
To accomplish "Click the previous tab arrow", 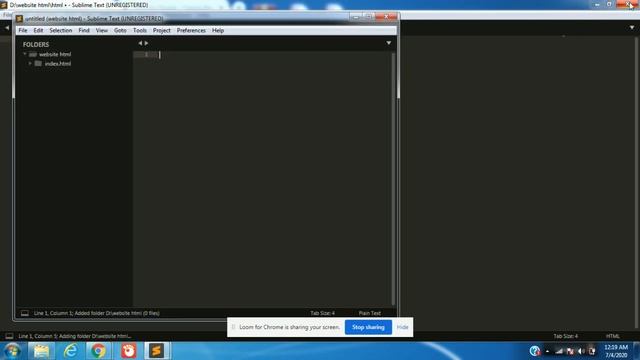I will pyautogui.click(x=140, y=43).
